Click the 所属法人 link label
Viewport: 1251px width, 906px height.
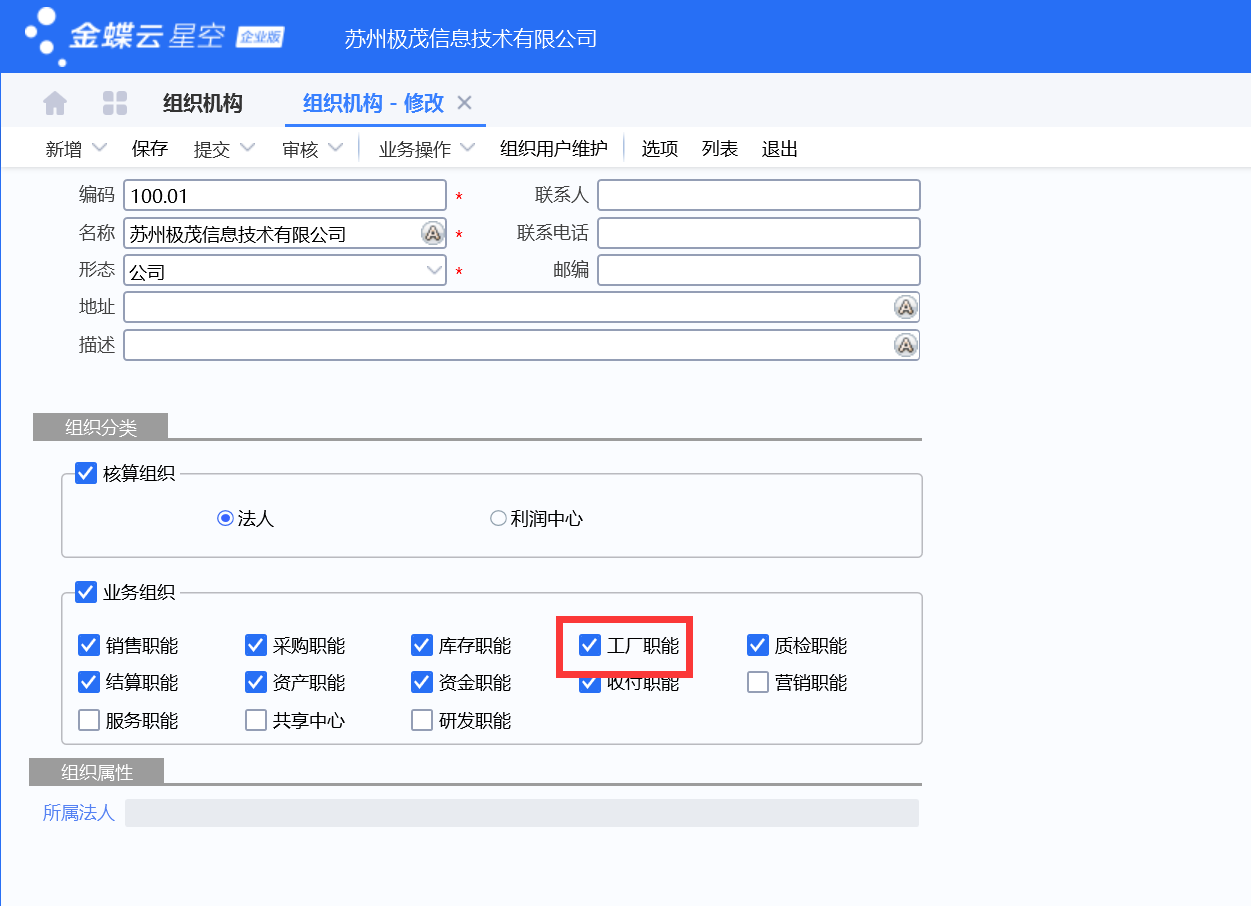point(79,813)
